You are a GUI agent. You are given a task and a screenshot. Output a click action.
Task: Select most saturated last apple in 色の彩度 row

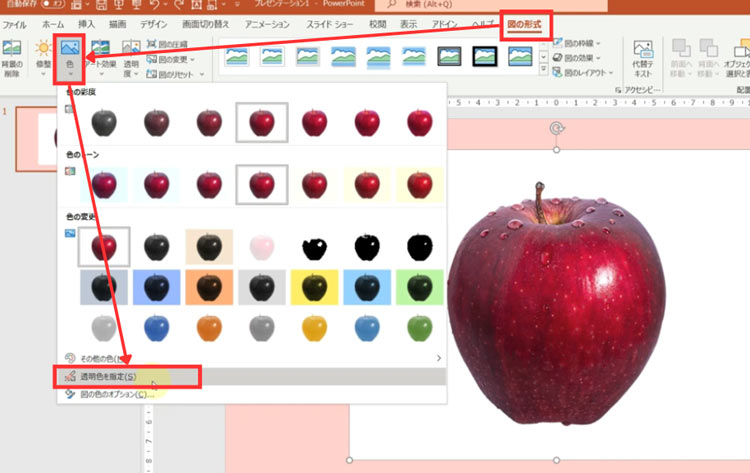[x=419, y=122]
